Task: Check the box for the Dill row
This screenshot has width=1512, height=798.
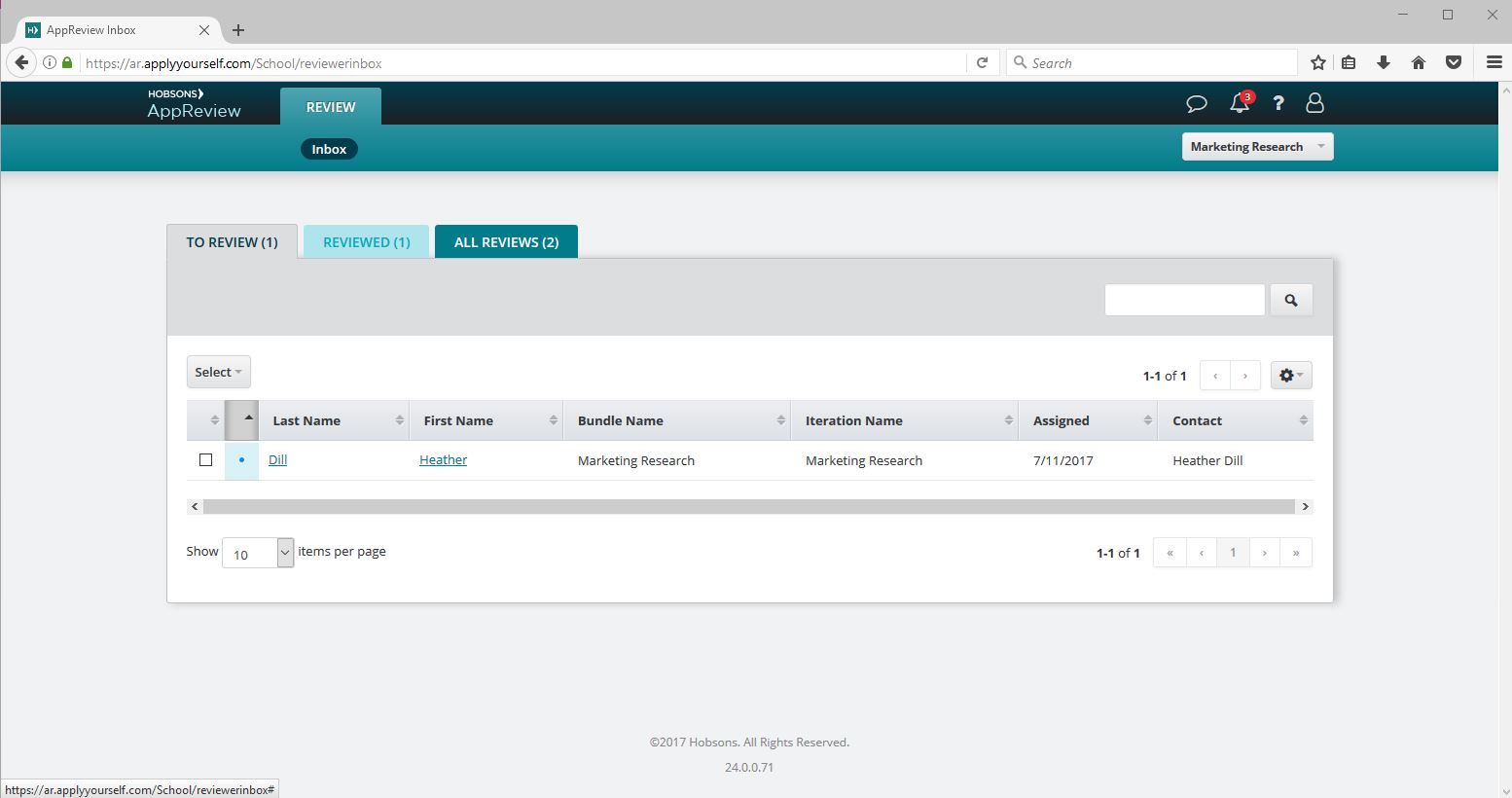Action: click(205, 460)
